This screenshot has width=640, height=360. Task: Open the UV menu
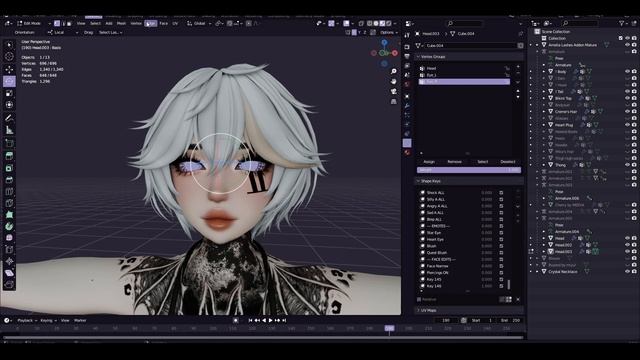coord(175,23)
